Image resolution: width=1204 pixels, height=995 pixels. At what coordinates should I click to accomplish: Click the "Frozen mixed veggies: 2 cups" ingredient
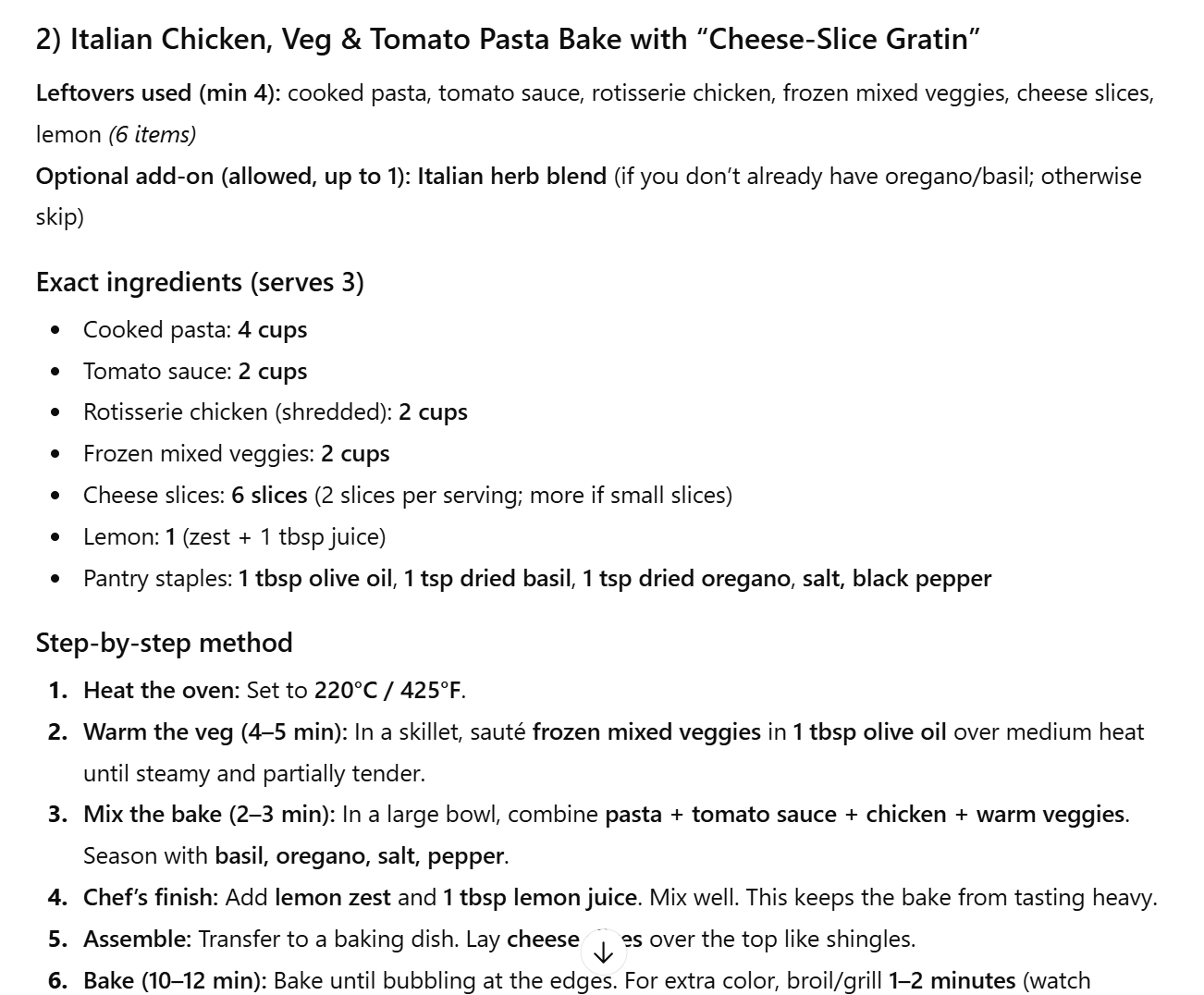click(x=236, y=454)
